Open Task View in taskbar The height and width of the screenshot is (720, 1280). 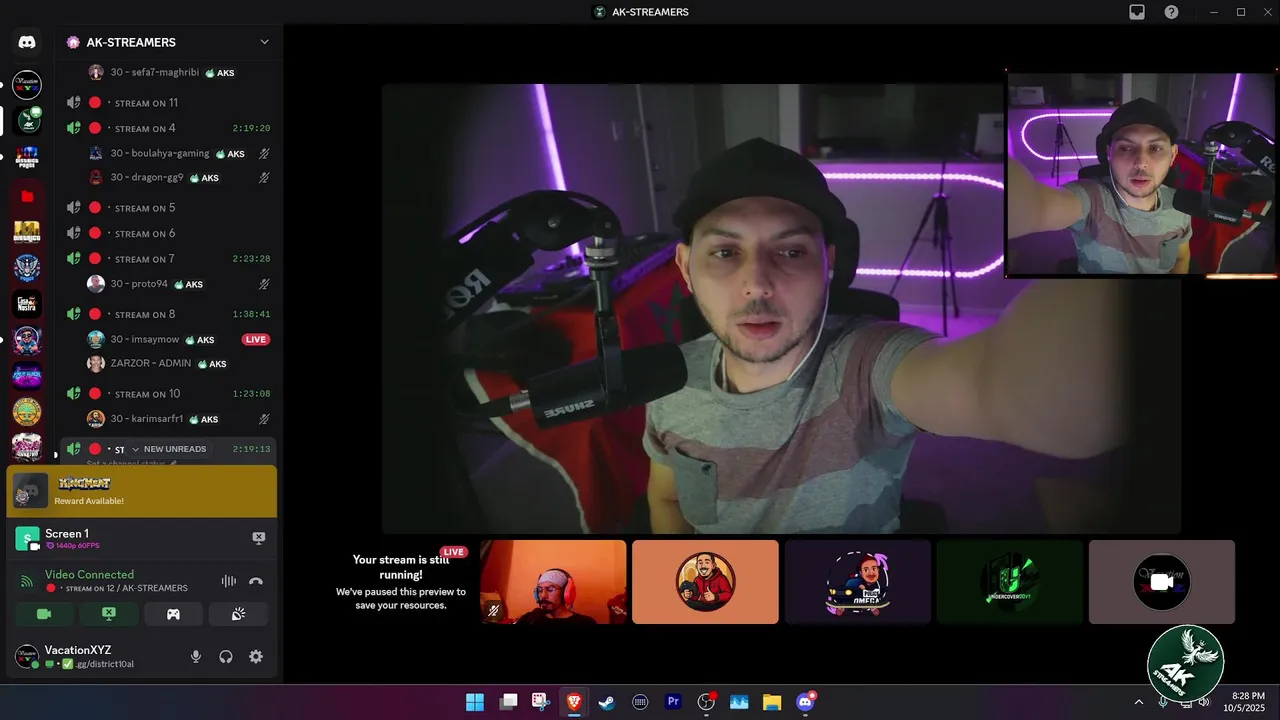point(508,702)
